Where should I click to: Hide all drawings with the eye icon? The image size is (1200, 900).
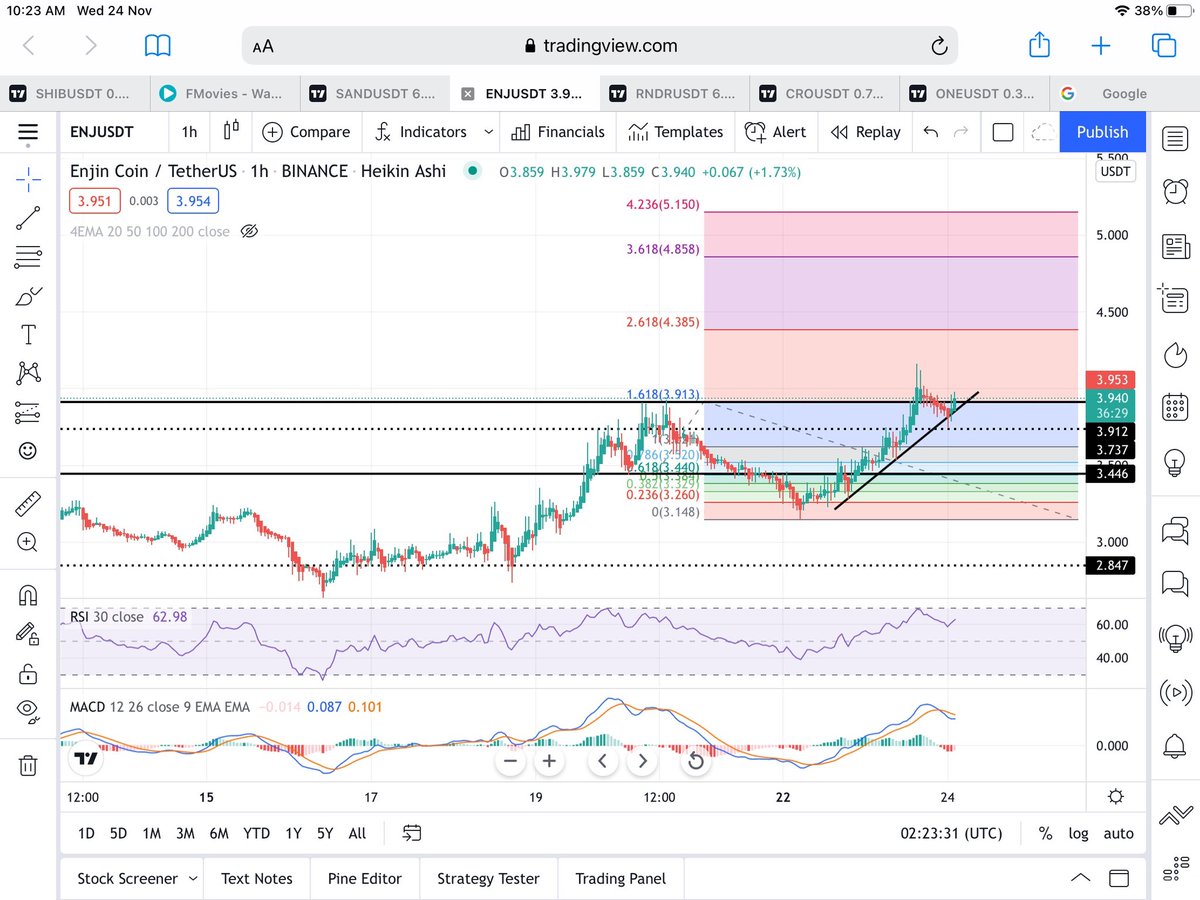pyautogui.click(x=28, y=711)
